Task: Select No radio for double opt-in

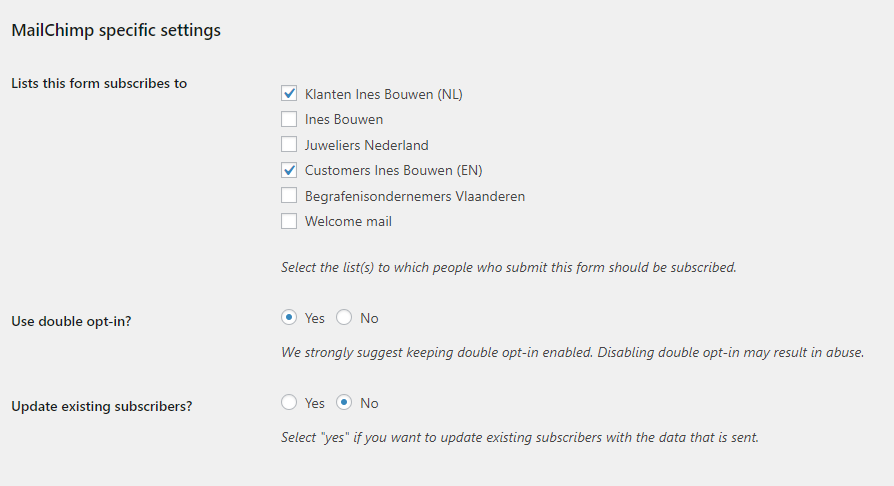Action: point(344,317)
